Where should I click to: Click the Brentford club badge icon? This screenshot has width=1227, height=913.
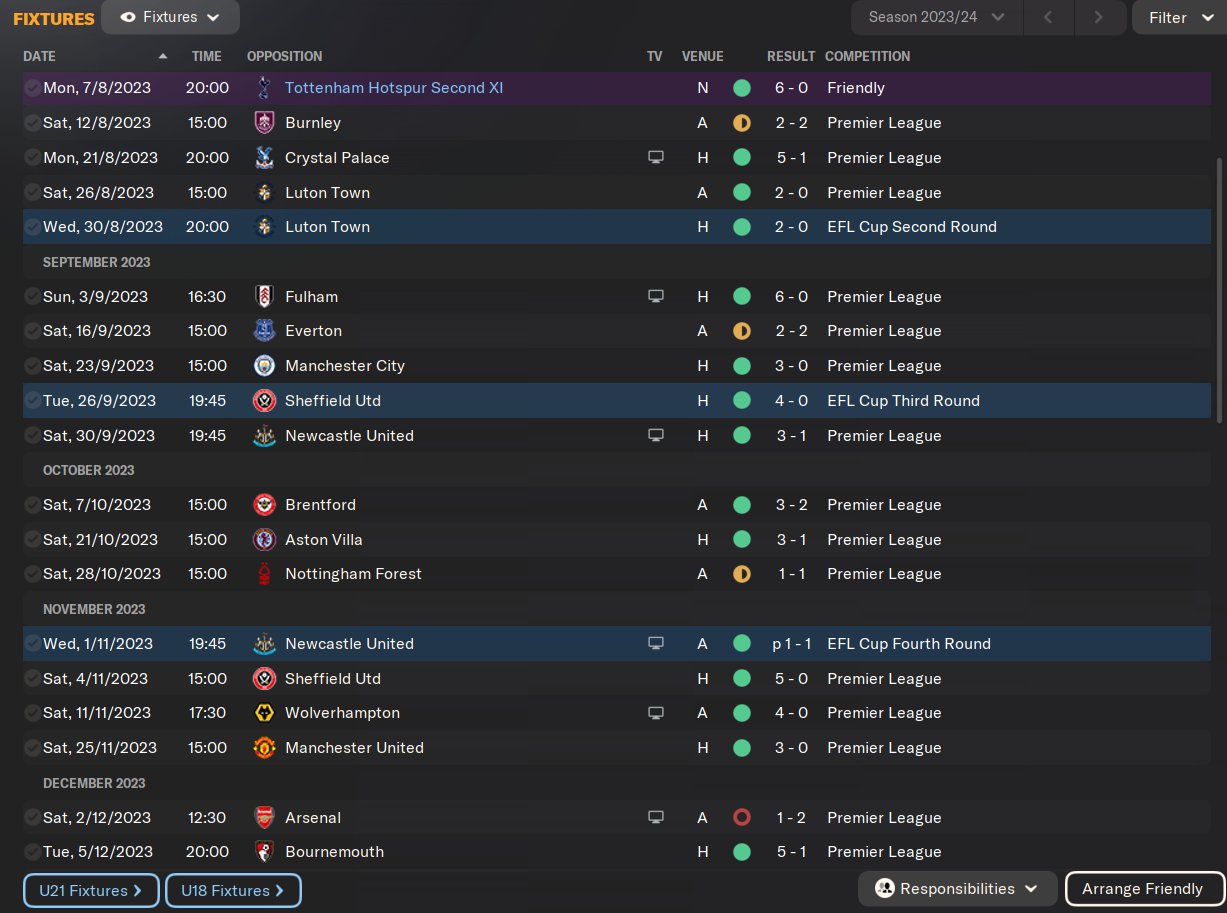click(x=264, y=505)
